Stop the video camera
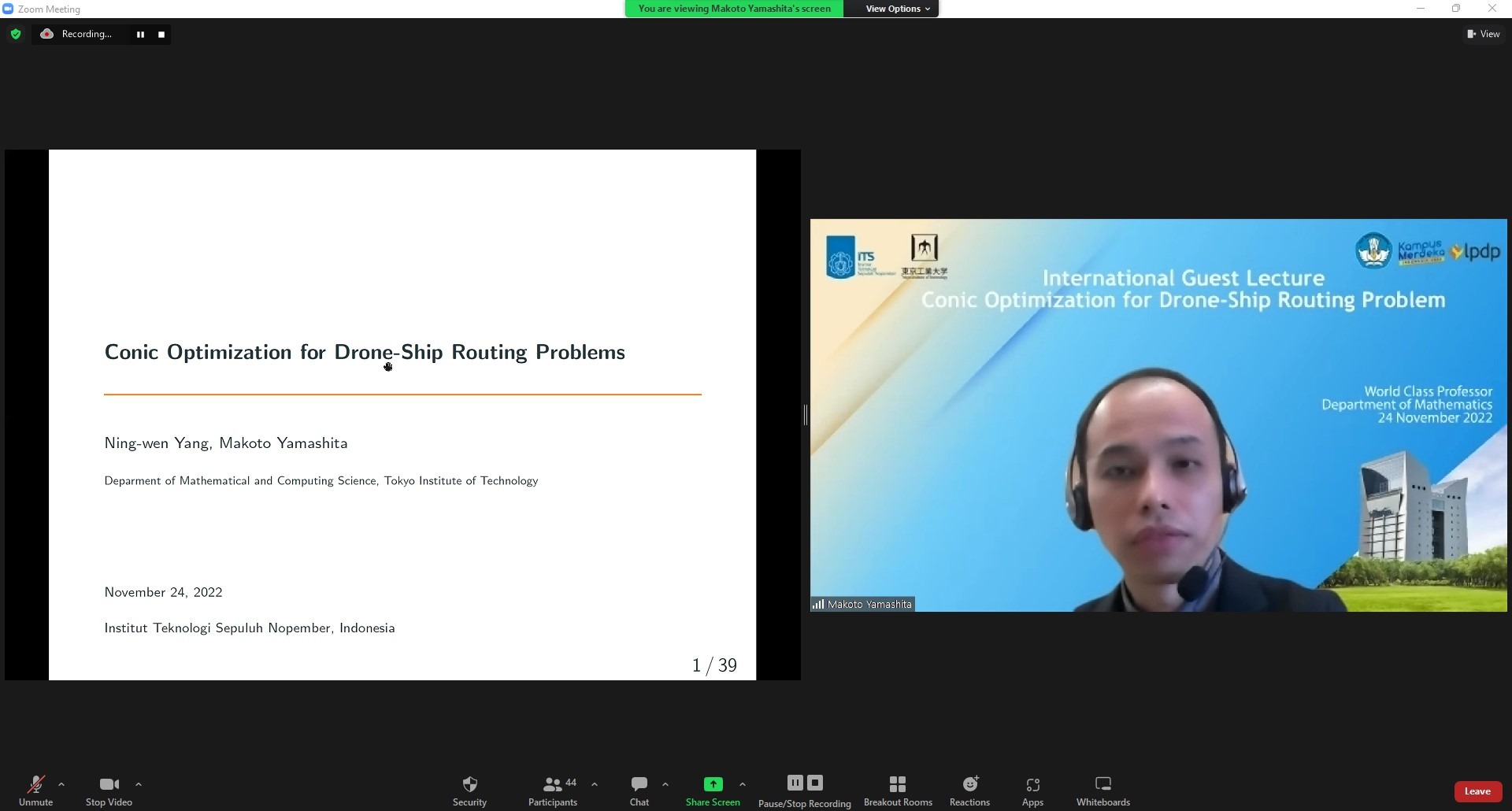Image resolution: width=1512 pixels, height=811 pixels. pos(109,791)
